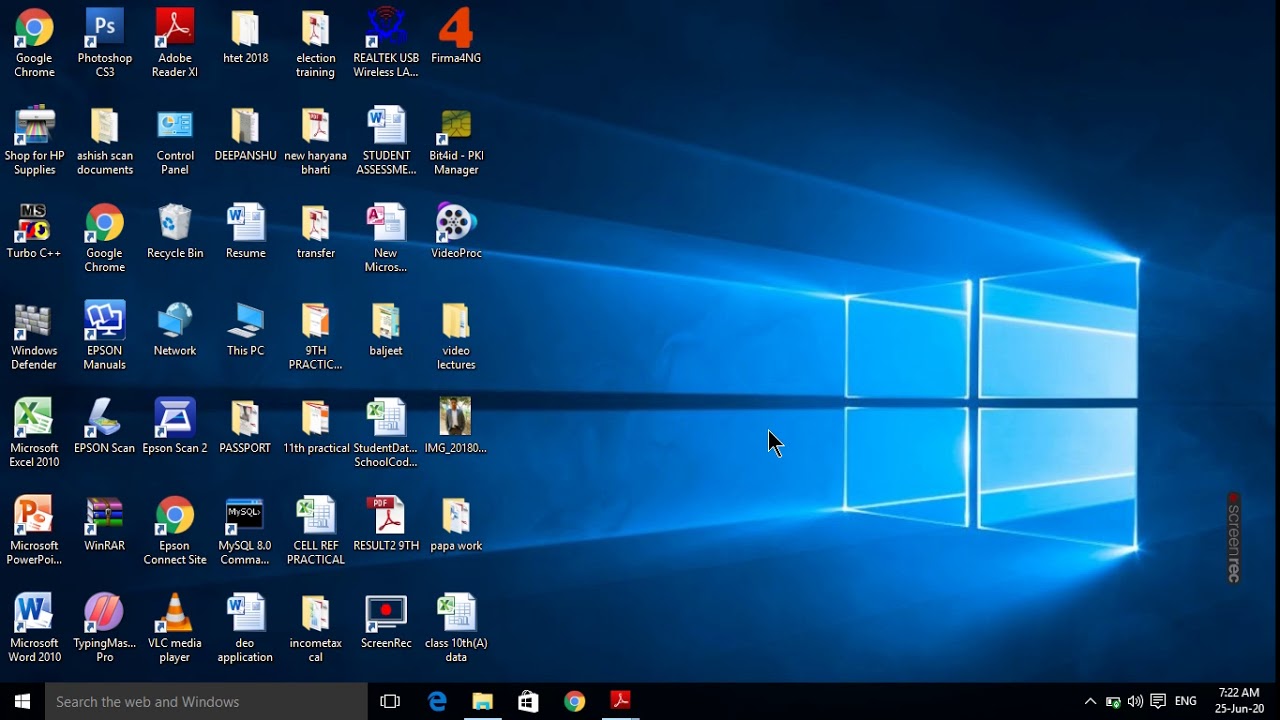Select the DEEPANSHU folder
The image size is (1280, 720).
pos(245,134)
